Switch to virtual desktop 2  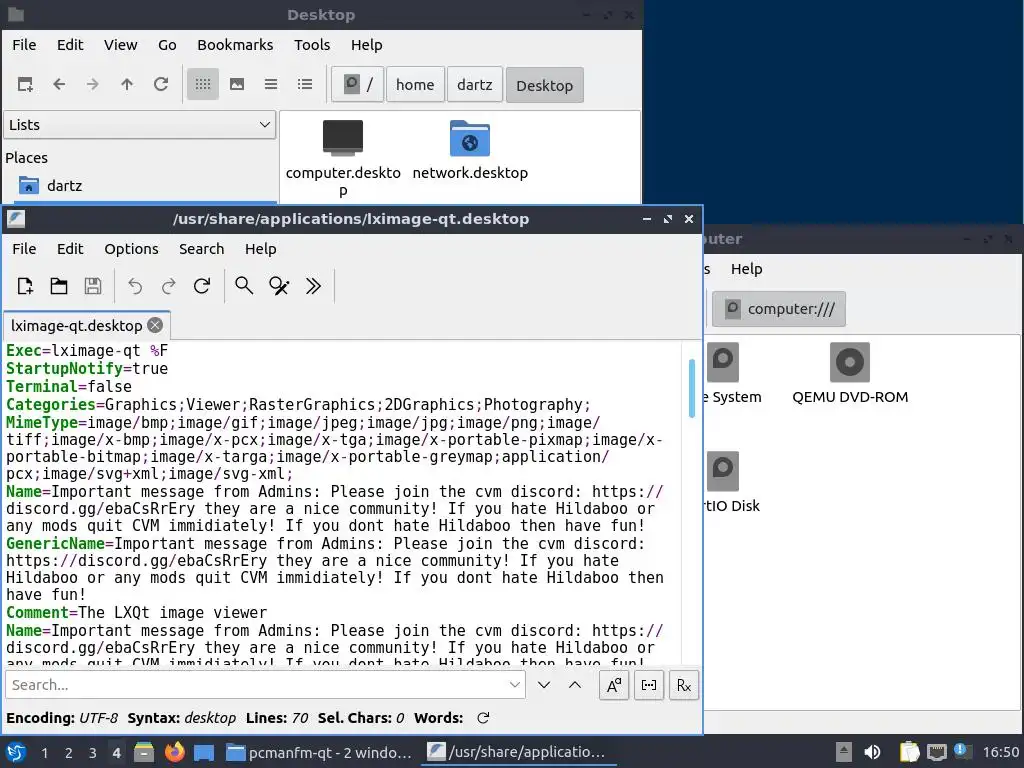(69, 753)
